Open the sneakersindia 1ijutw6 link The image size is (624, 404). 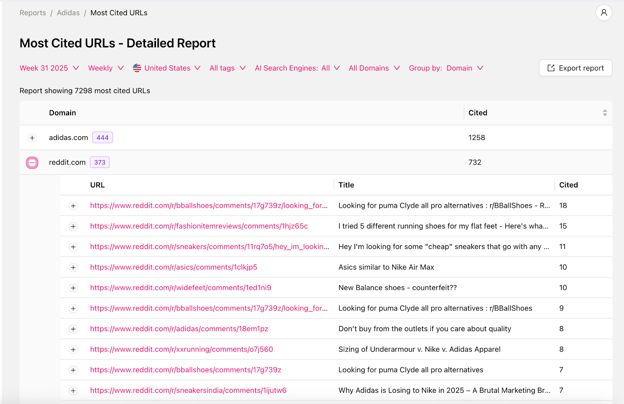(x=188, y=390)
